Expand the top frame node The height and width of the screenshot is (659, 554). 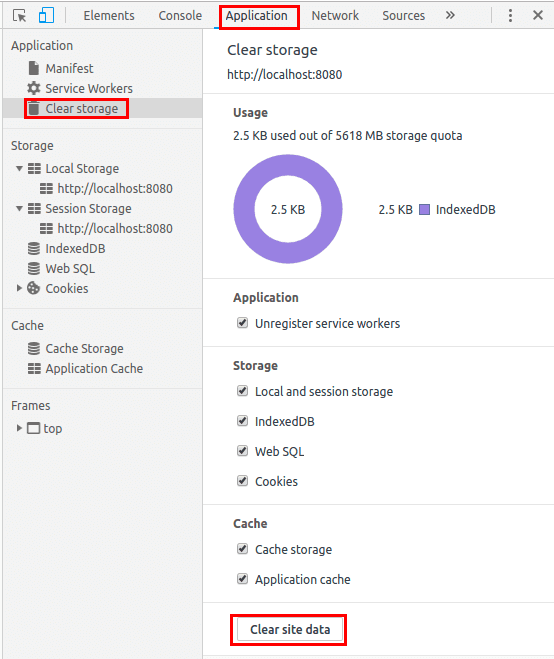(19, 428)
